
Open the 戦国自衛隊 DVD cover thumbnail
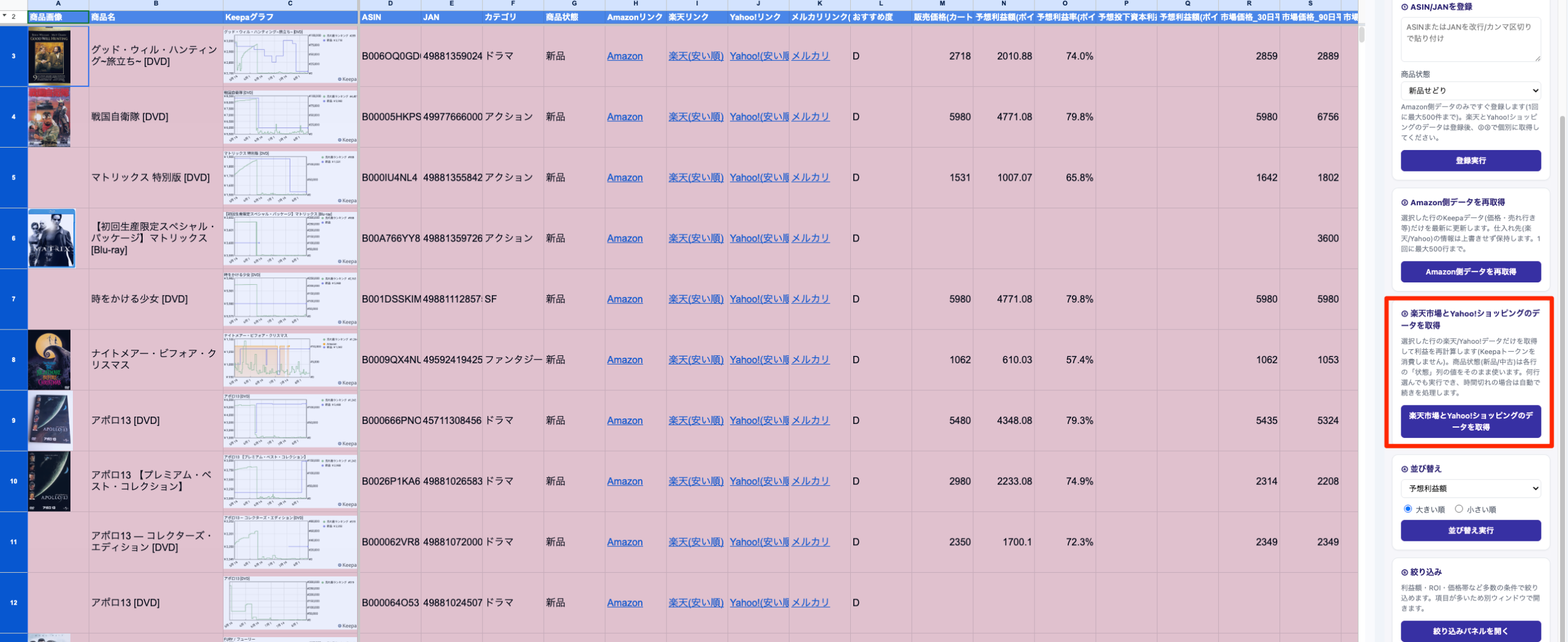tap(50, 116)
